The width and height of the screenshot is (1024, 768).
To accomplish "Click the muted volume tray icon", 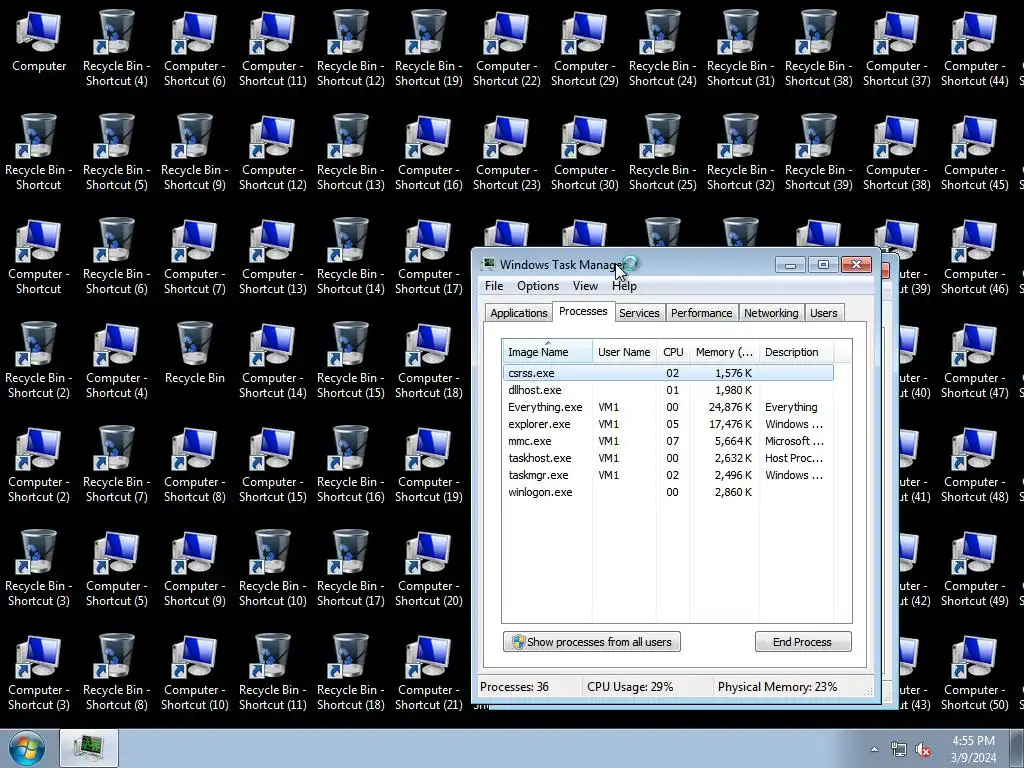I will pyautogui.click(x=923, y=749).
